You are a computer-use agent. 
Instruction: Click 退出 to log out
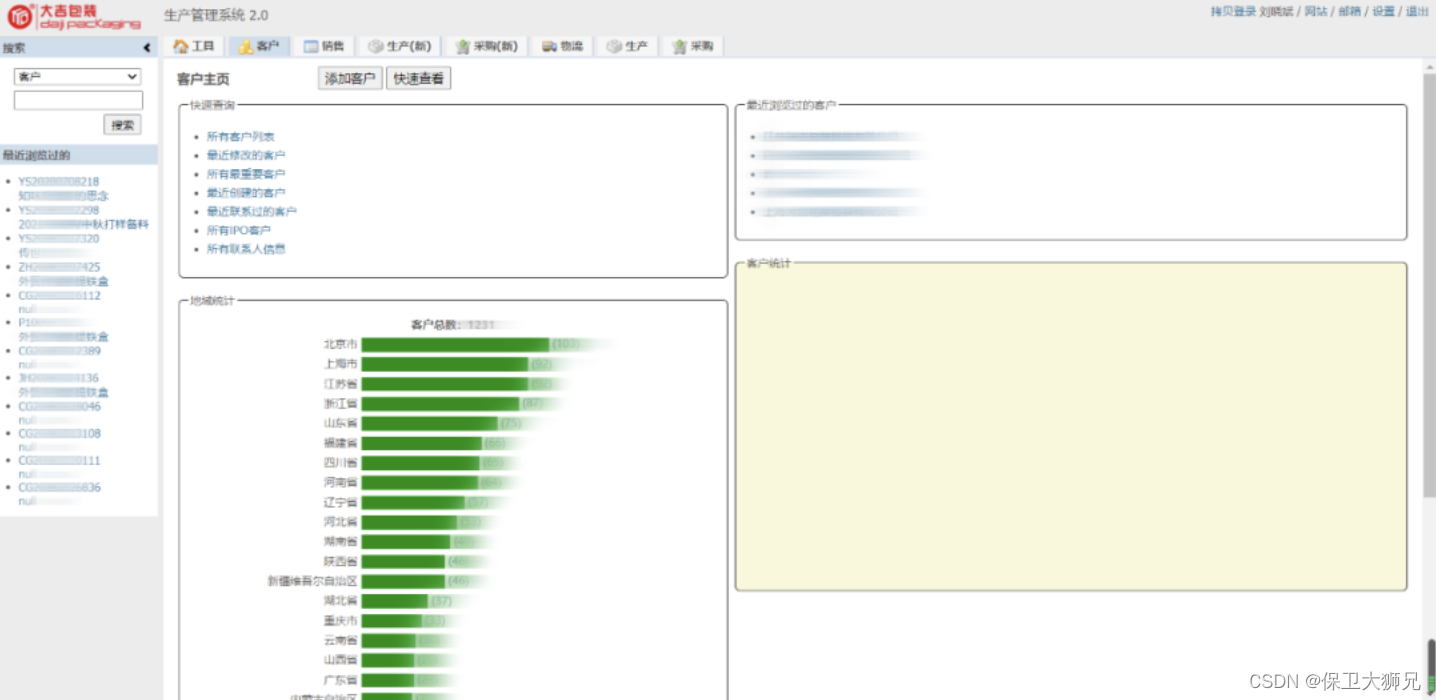pyautogui.click(x=1417, y=12)
